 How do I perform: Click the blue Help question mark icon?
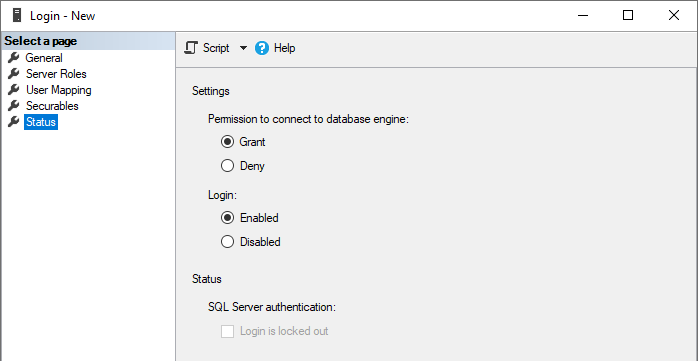click(x=262, y=48)
